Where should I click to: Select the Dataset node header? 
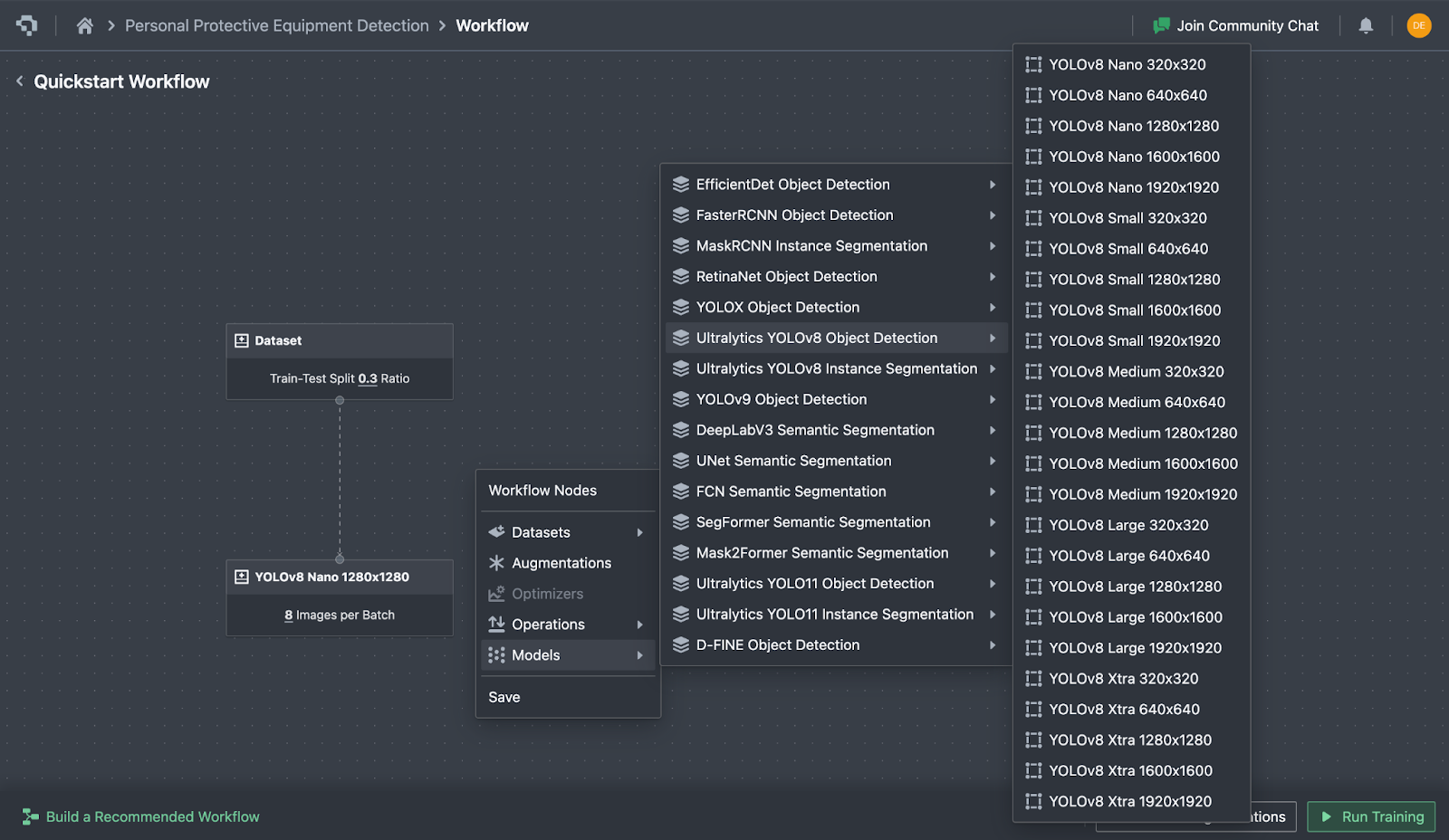(340, 340)
